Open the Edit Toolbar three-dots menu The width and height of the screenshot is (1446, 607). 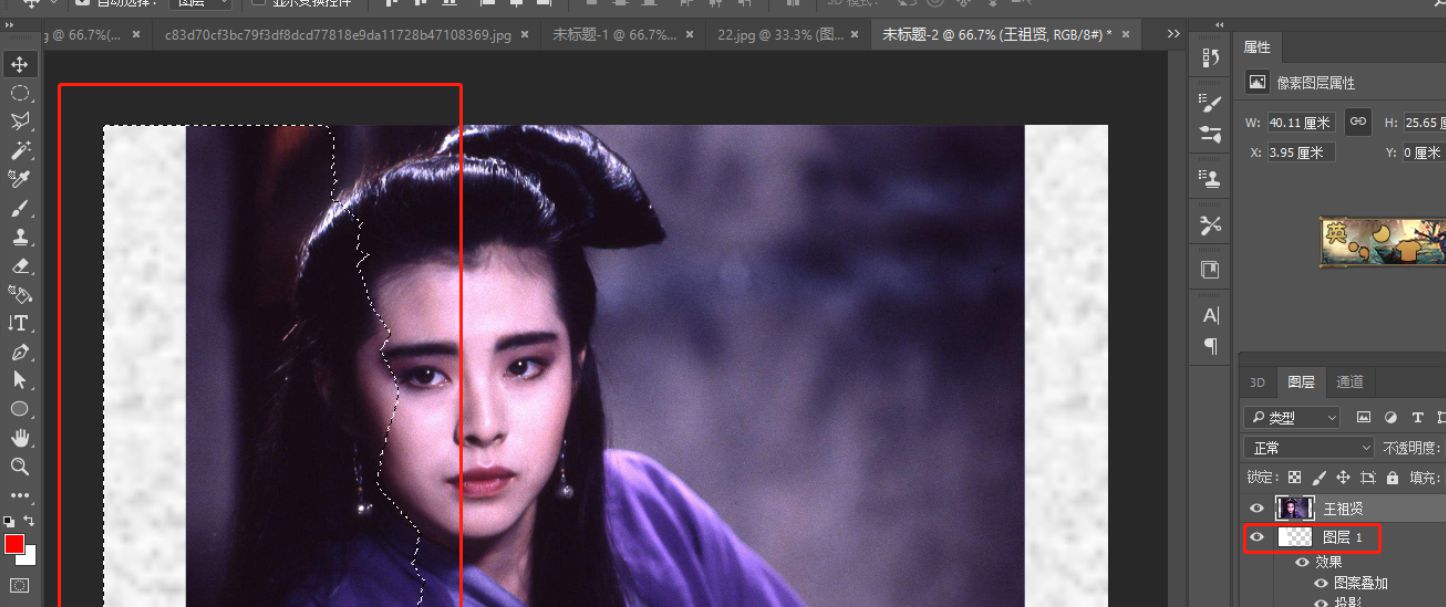[x=19, y=495]
